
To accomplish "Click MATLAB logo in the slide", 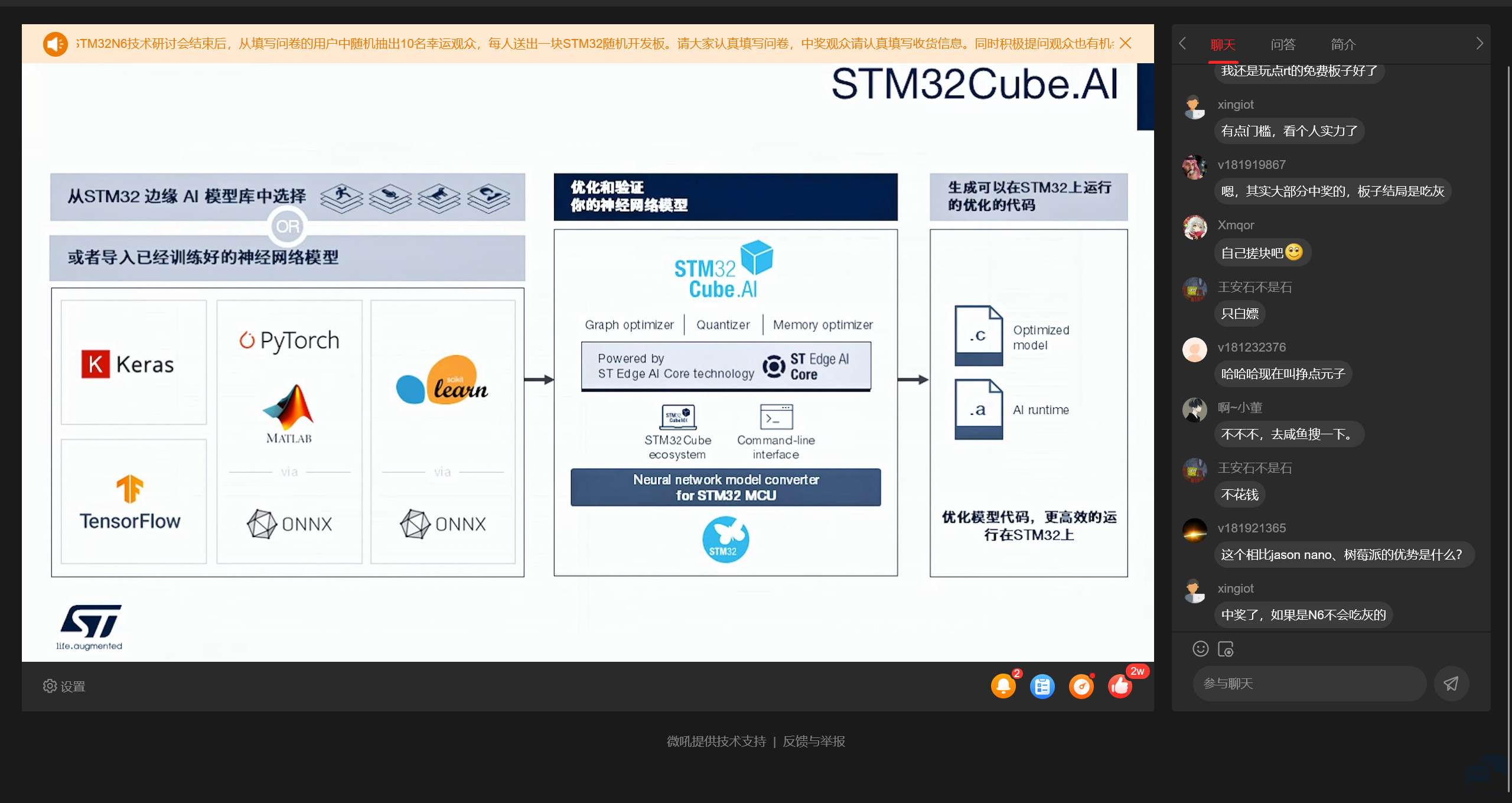I will [289, 414].
